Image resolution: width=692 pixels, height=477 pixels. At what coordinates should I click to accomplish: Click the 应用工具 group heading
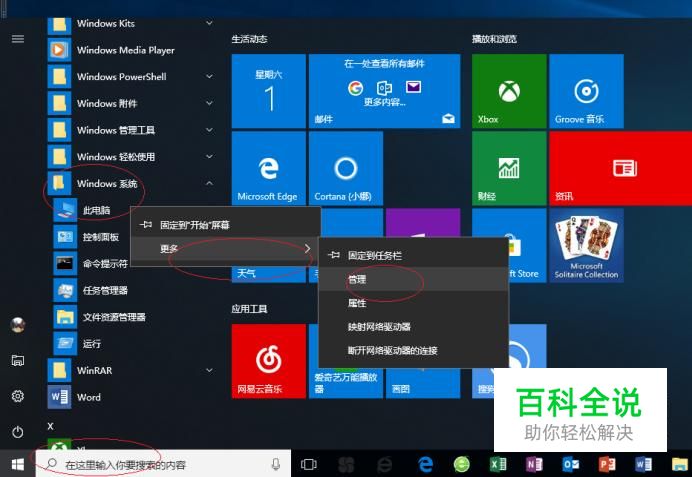(249, 308)
